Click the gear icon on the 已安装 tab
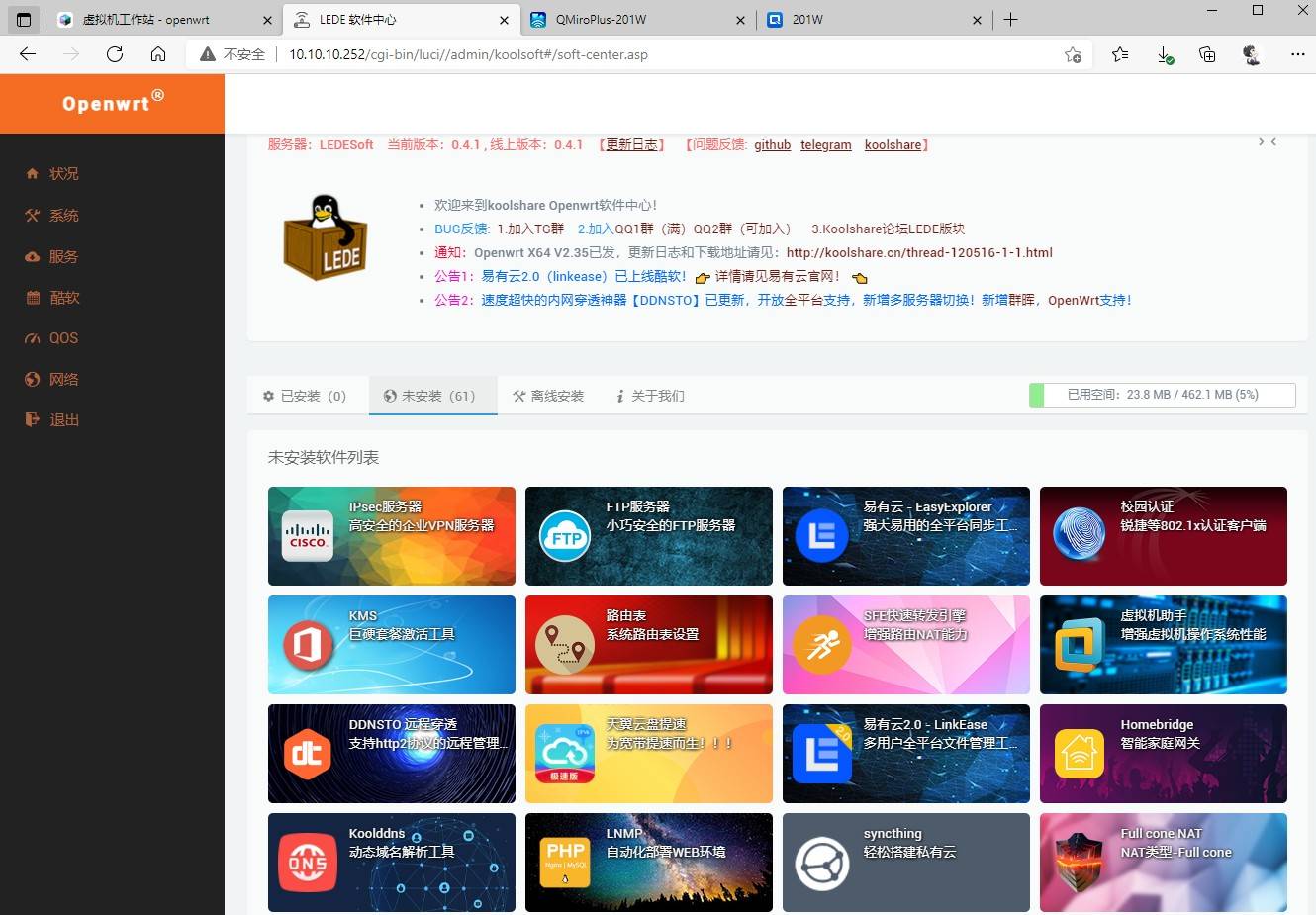The image size is (1316, 915). pyautogui.click(x=268, y=395)
